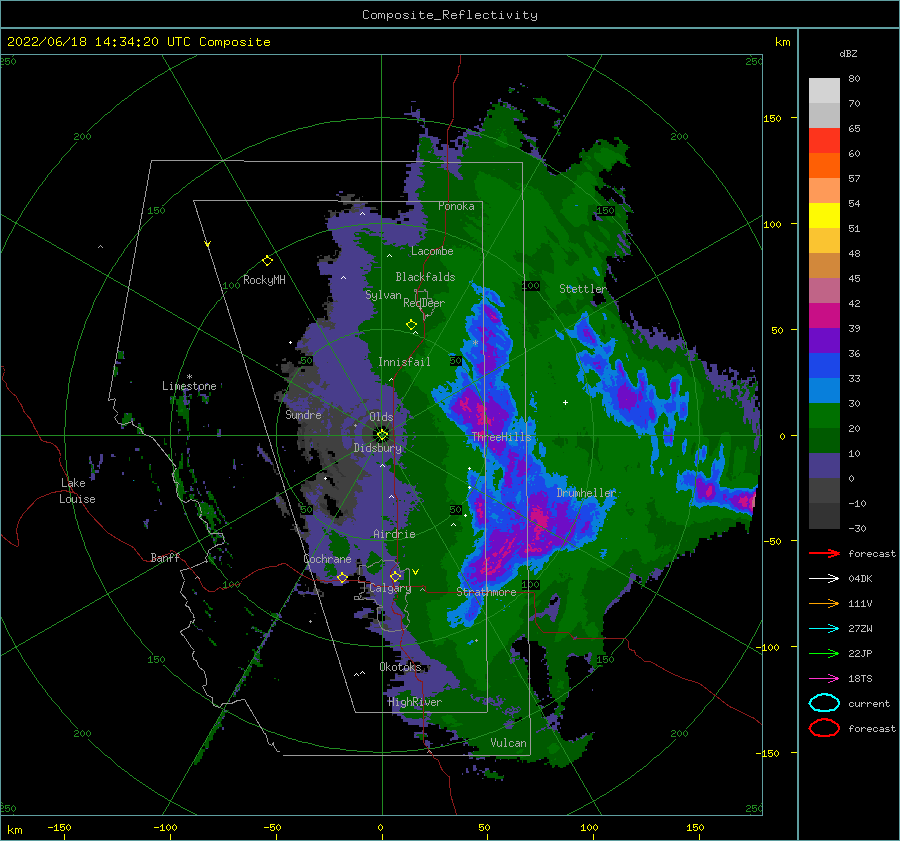Click the white plus marker east of ThreeHills

pyautogui.click(x=565, y=402)
